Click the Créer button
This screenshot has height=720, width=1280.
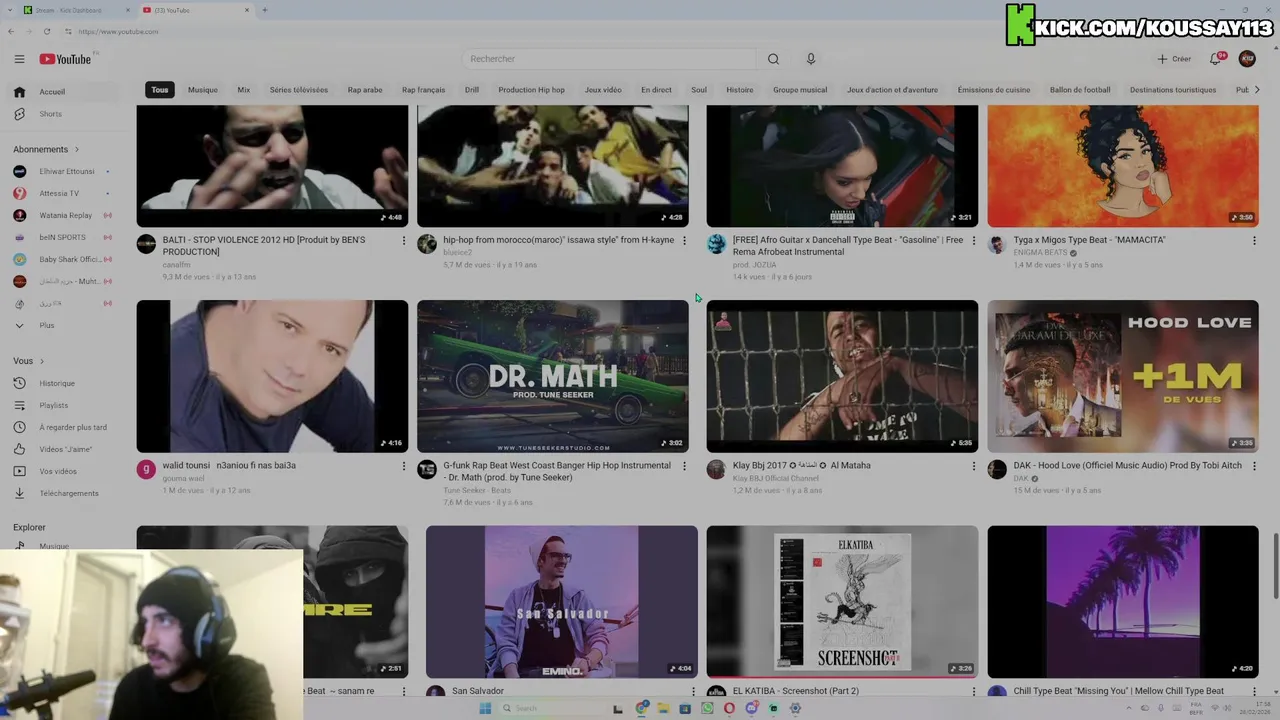point(1174,59)
